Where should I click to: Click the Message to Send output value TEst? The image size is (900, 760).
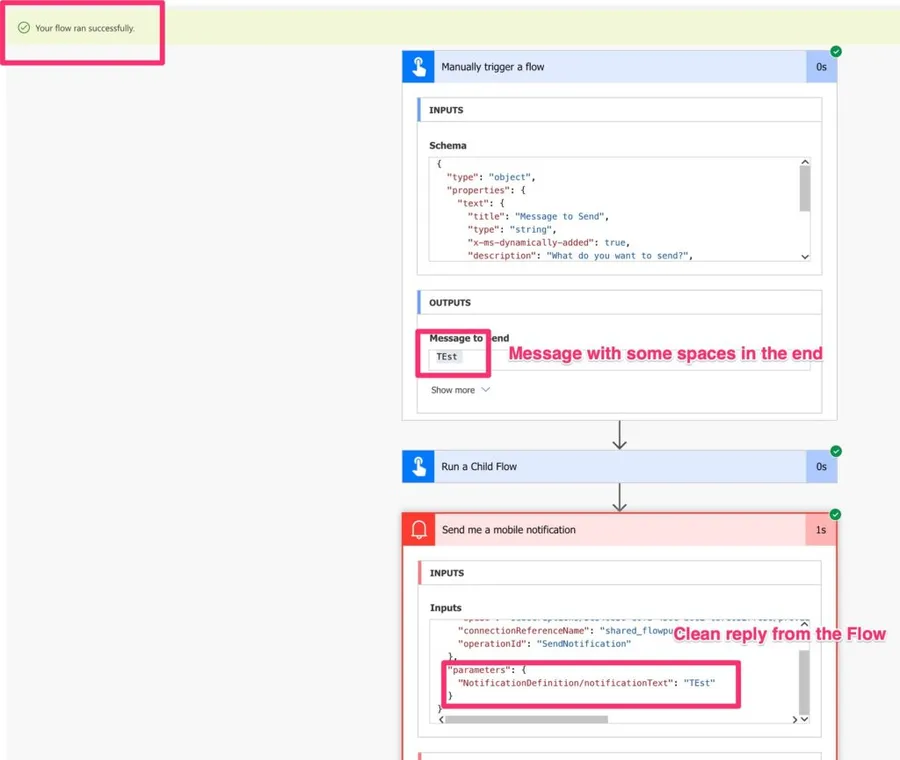(x=446, y=356)
